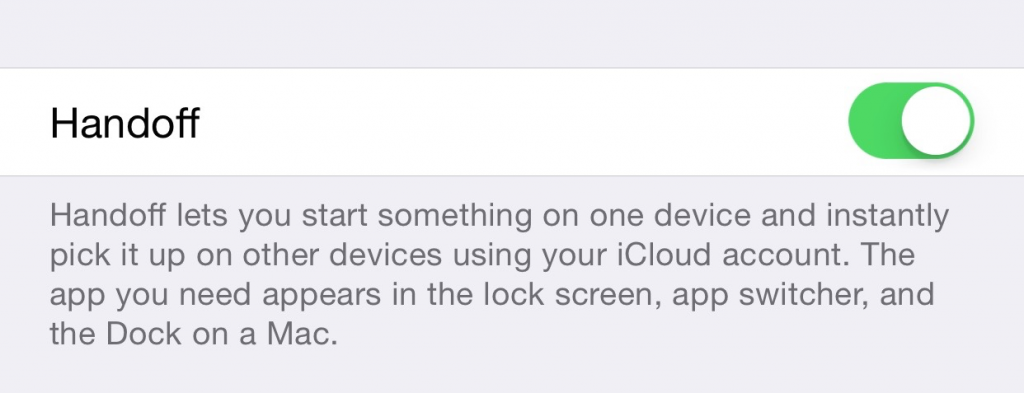Click the green track of the Handoff switch

coord(874,121)
